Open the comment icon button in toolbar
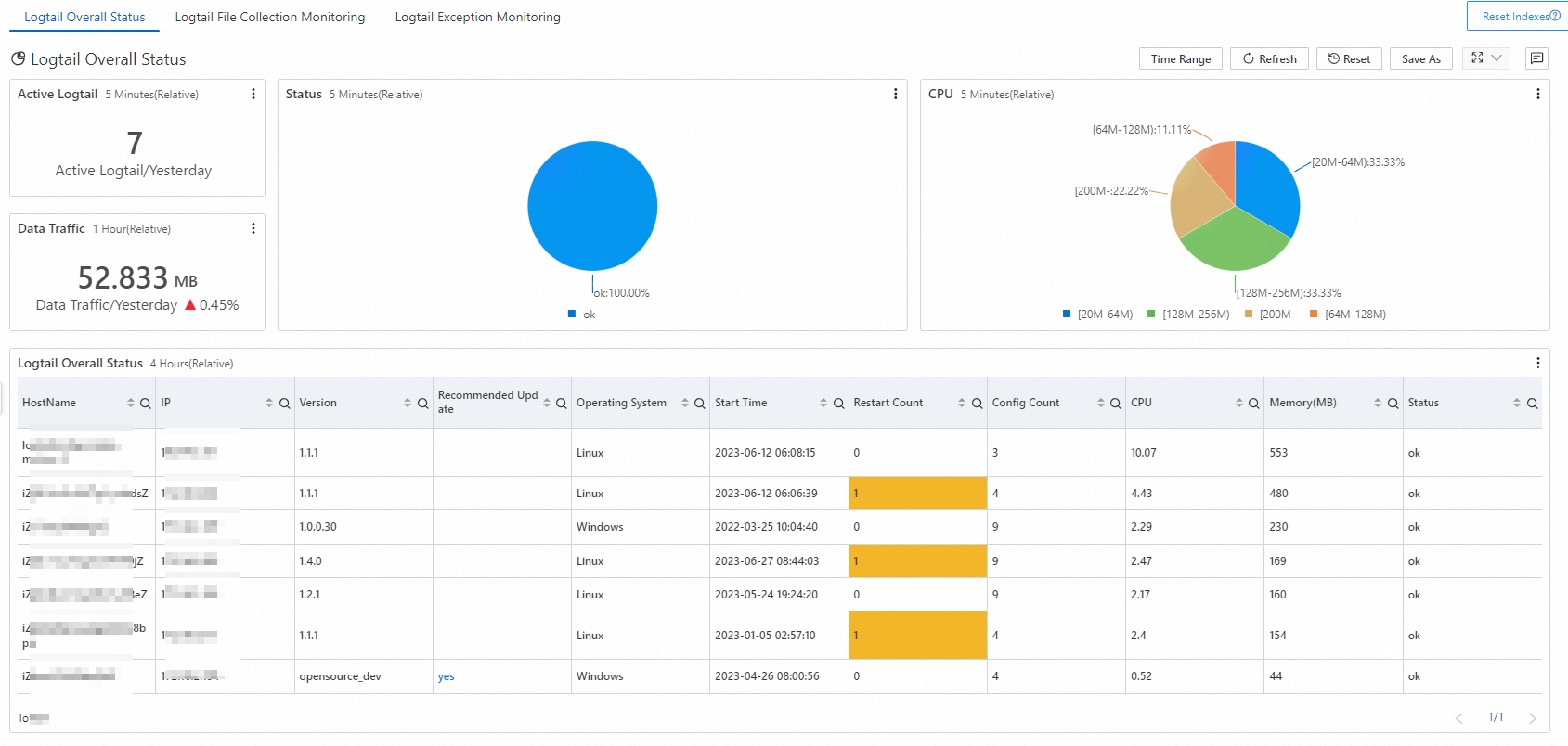Screen dimensions: 1568x746 [x=1536, y=58]
